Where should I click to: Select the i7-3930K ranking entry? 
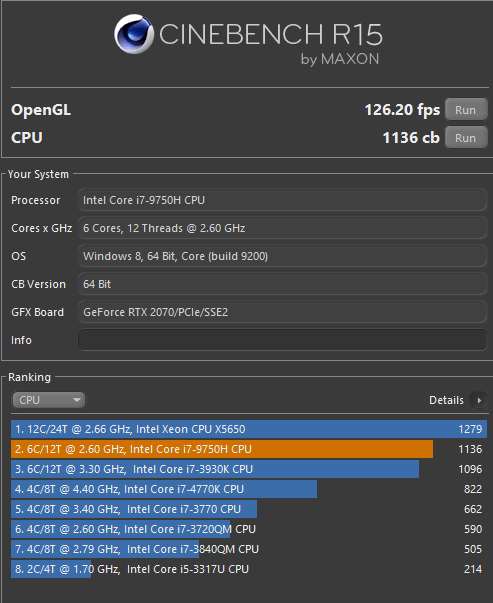[249, 469]
